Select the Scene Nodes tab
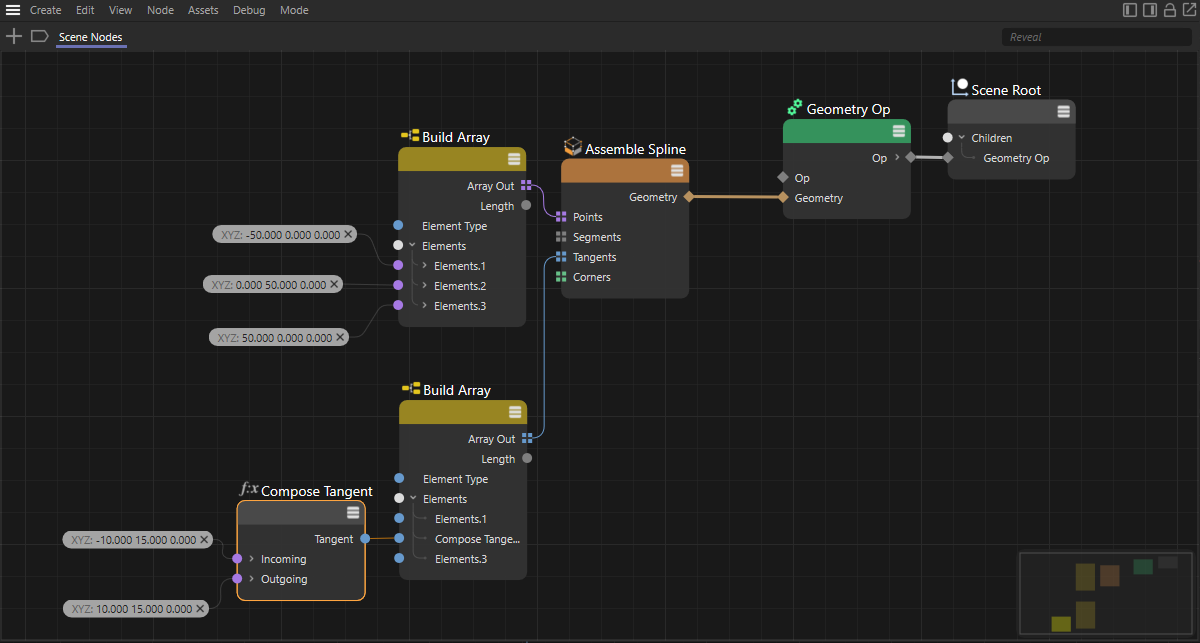The height and width of the screenshot is (643, 1200). point(91,37)
